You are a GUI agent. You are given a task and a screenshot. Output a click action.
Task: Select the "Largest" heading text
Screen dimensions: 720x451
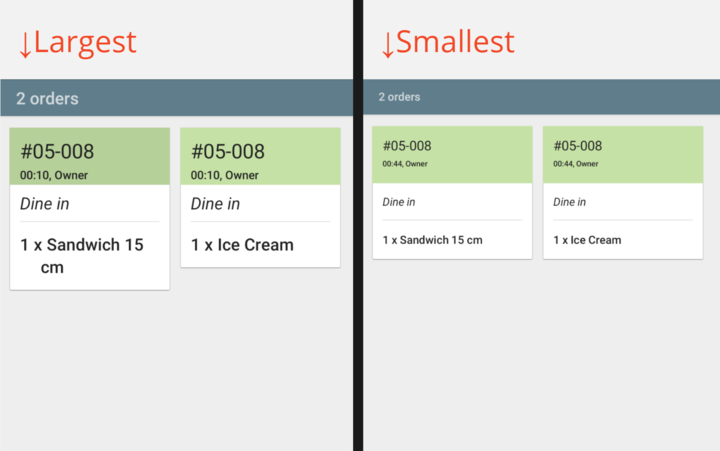tap(85, 42)
